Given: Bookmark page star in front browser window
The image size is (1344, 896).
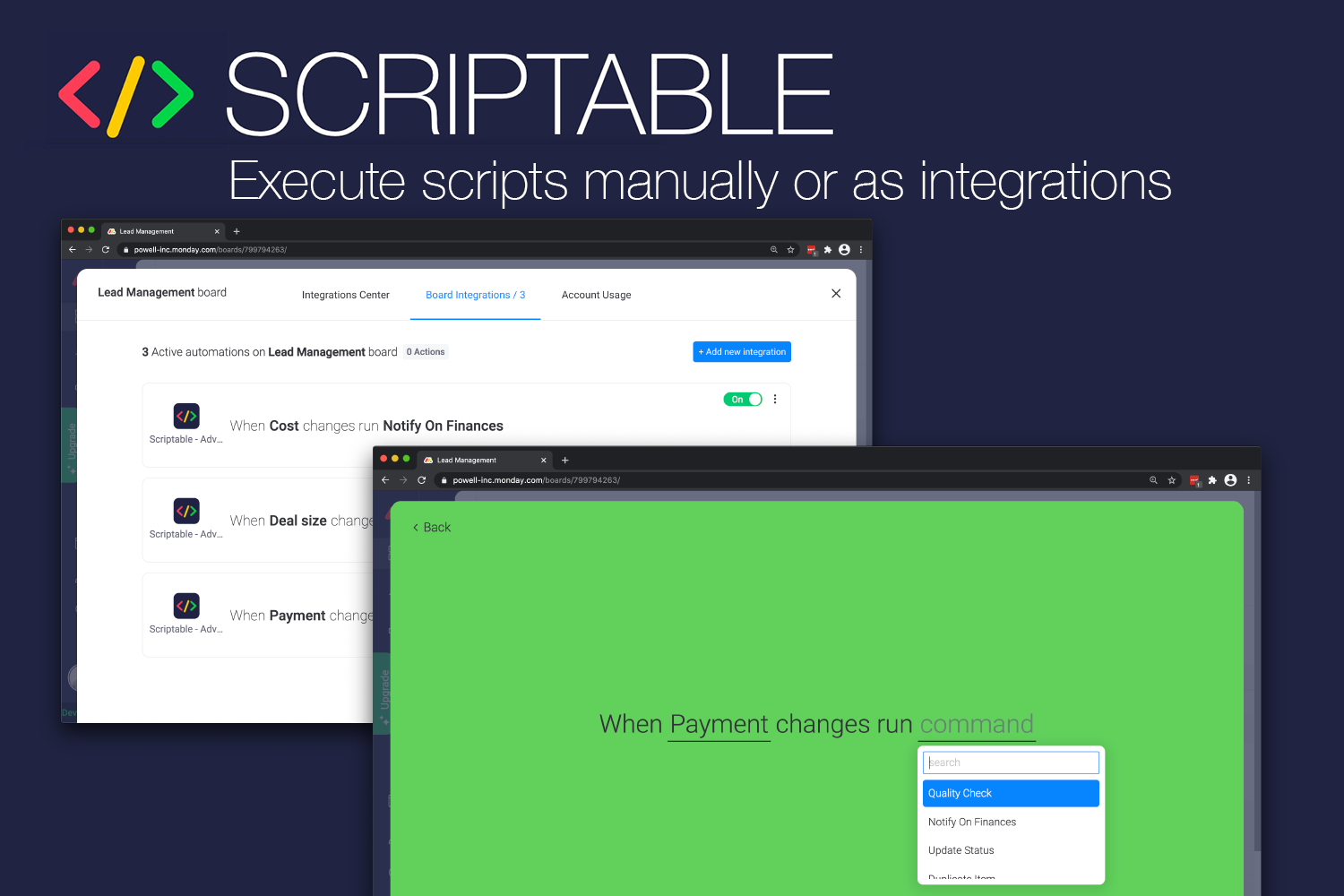Looking at the screenshot, I should (x=1171, y=480).
